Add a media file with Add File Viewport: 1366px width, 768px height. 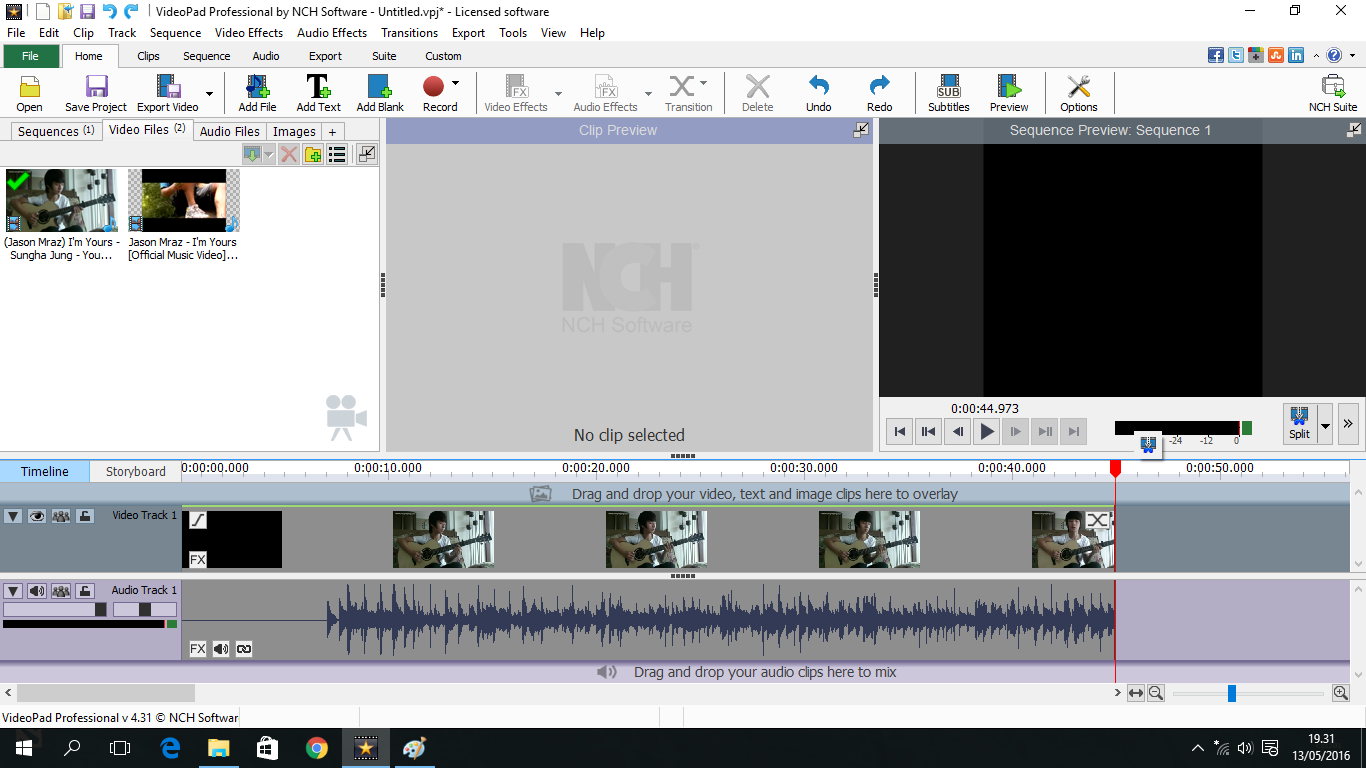coord(257,93)
